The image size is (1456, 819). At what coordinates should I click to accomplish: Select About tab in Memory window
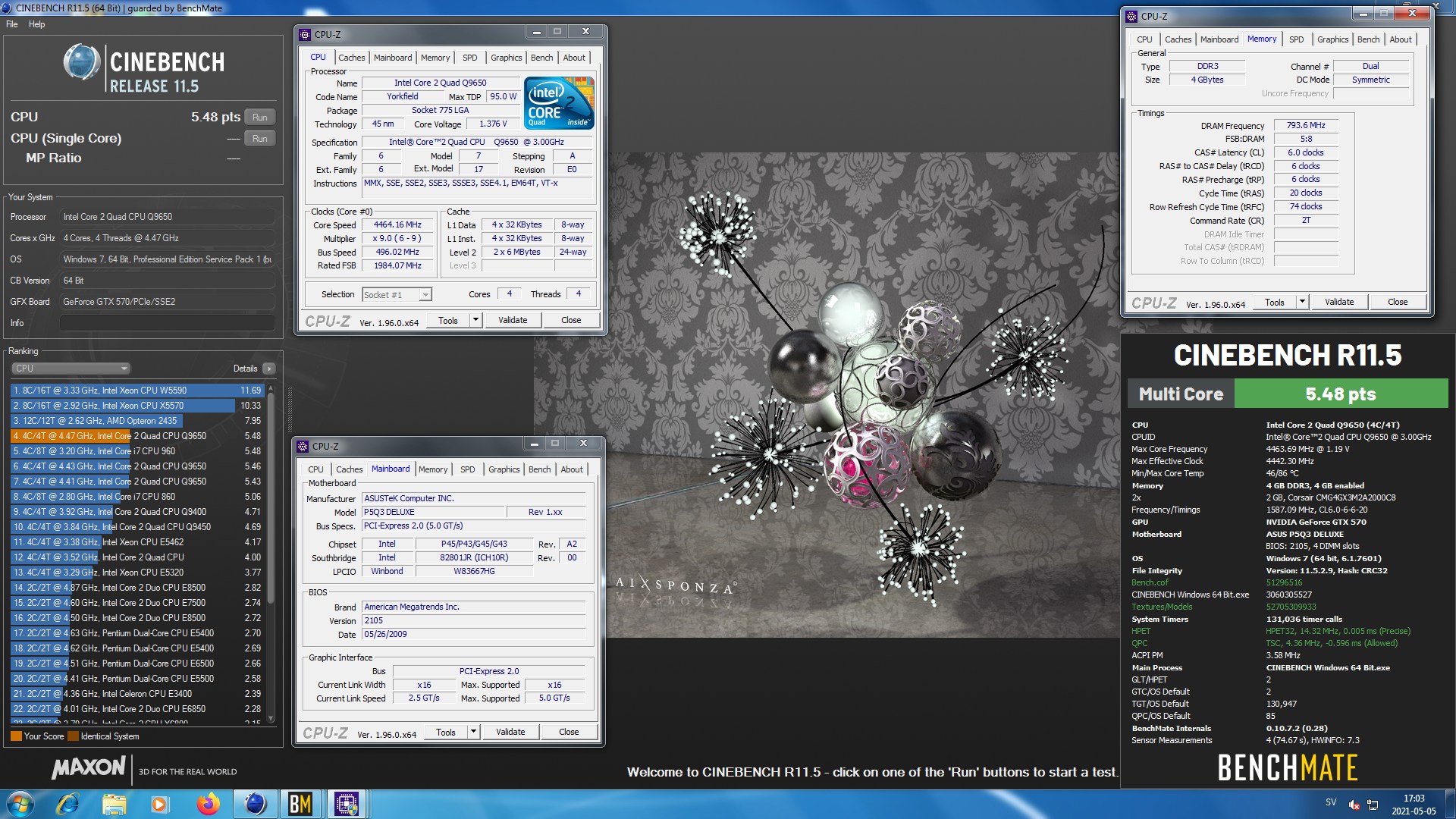point(1401,39)
